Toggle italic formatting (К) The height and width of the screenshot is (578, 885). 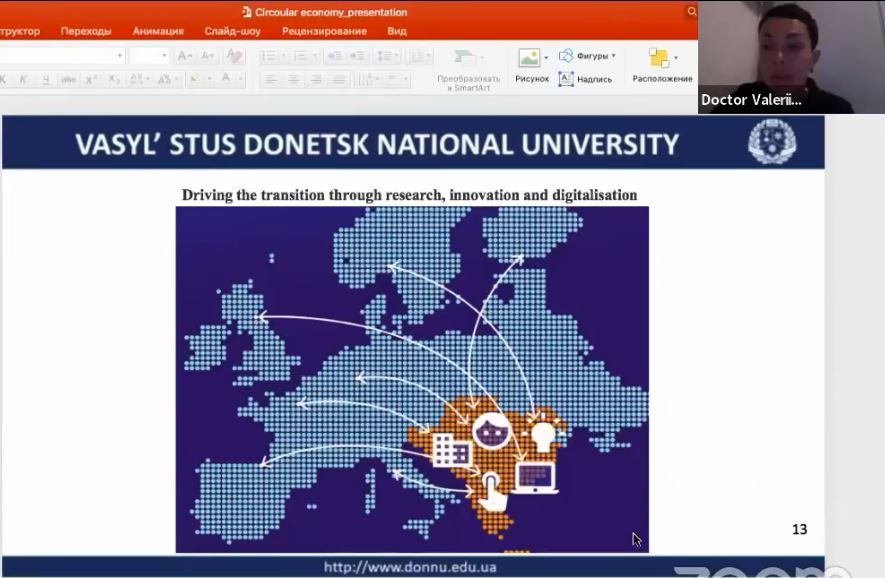23,79
